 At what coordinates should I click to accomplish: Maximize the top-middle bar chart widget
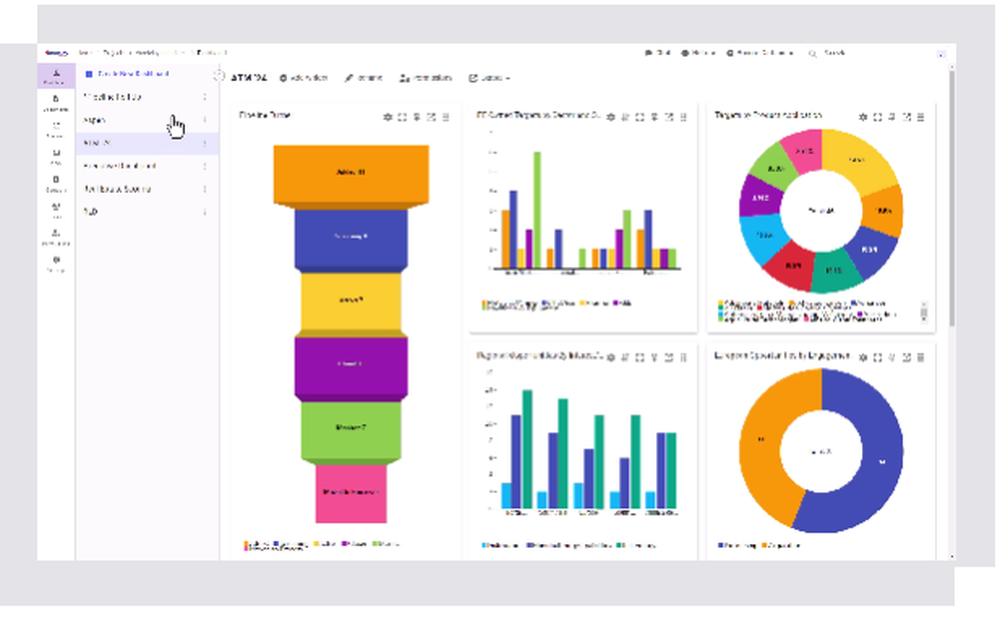pos(640,117)
